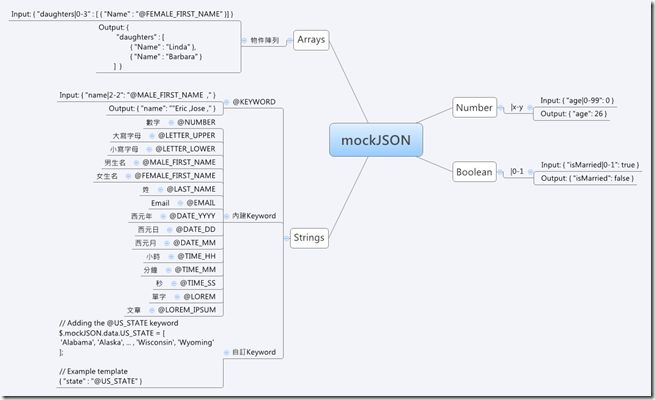Image resolution: width=655 pixels, height=400 pixels.
Task: Collapse the Arrays branch using its circle
Action: pyautogui.click(x=289, y=41)
